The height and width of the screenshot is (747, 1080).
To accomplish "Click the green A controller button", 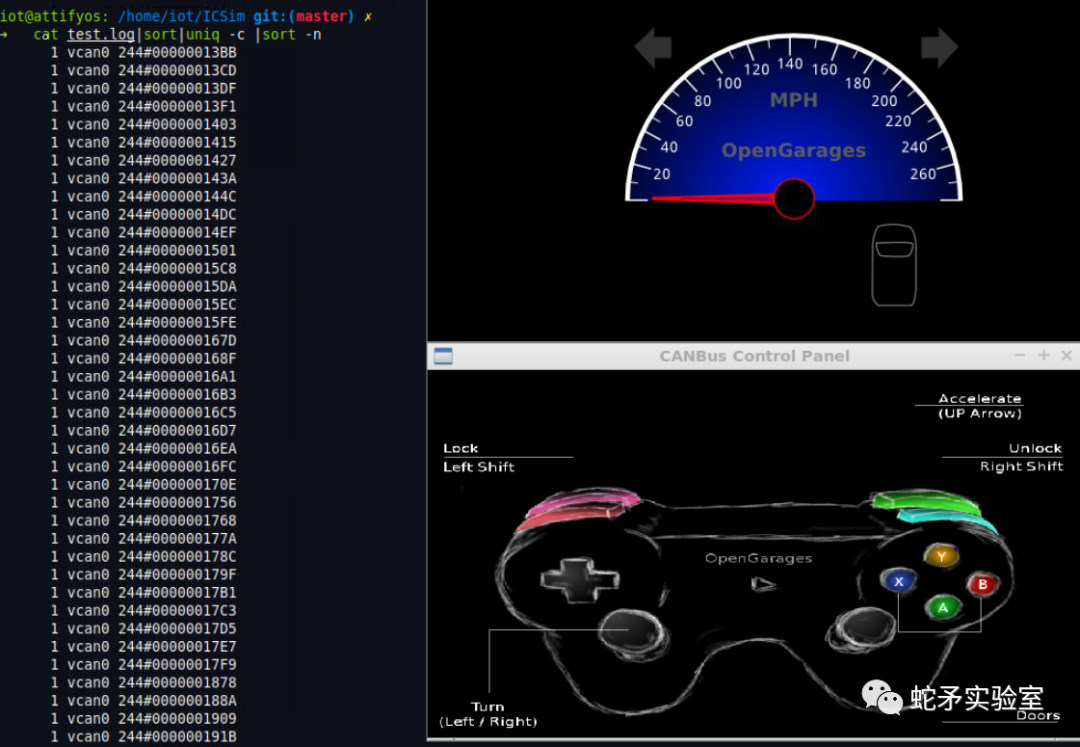I will pyautogui.click(x=942, y=607).
